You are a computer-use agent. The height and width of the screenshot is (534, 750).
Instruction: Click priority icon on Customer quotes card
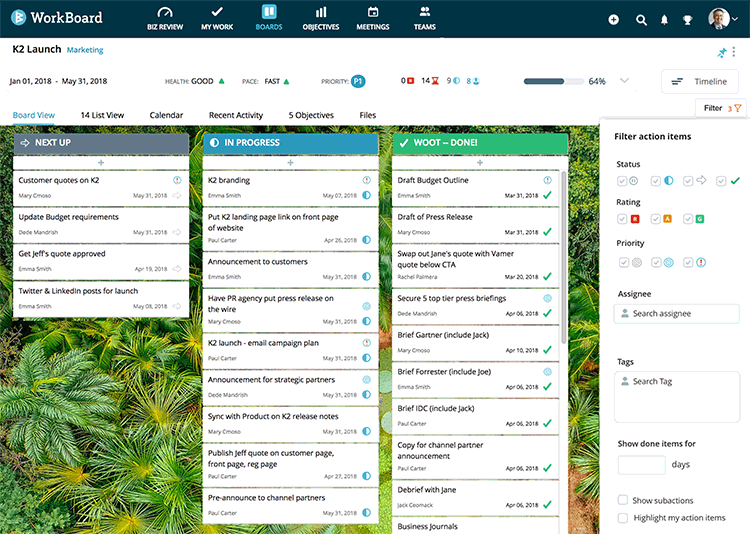pos(177,180)
